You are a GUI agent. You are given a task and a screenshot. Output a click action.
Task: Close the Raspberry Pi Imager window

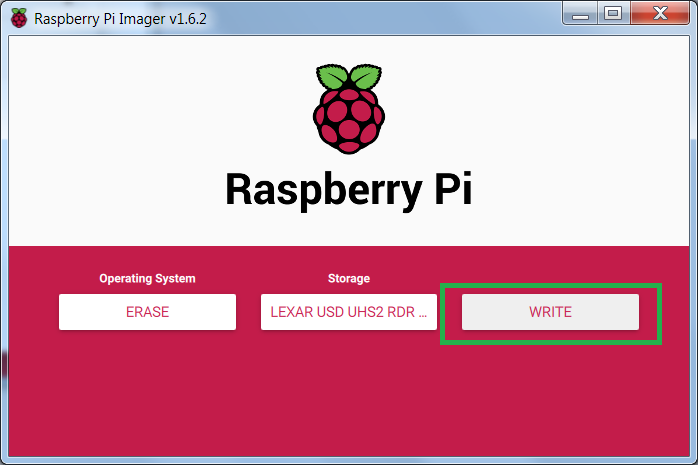click(x=660, y=14)
